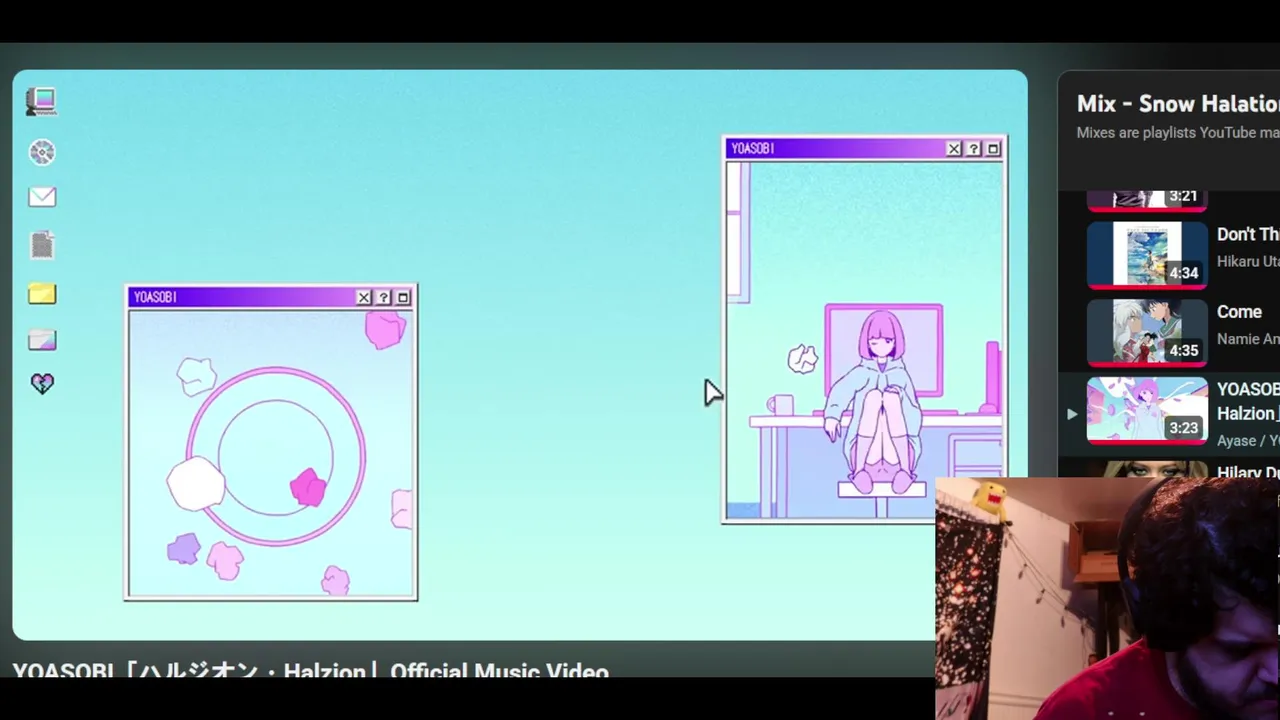Click the 'Namie Am...' channel name in the playlist
1280x720 pixels.
1248,339
